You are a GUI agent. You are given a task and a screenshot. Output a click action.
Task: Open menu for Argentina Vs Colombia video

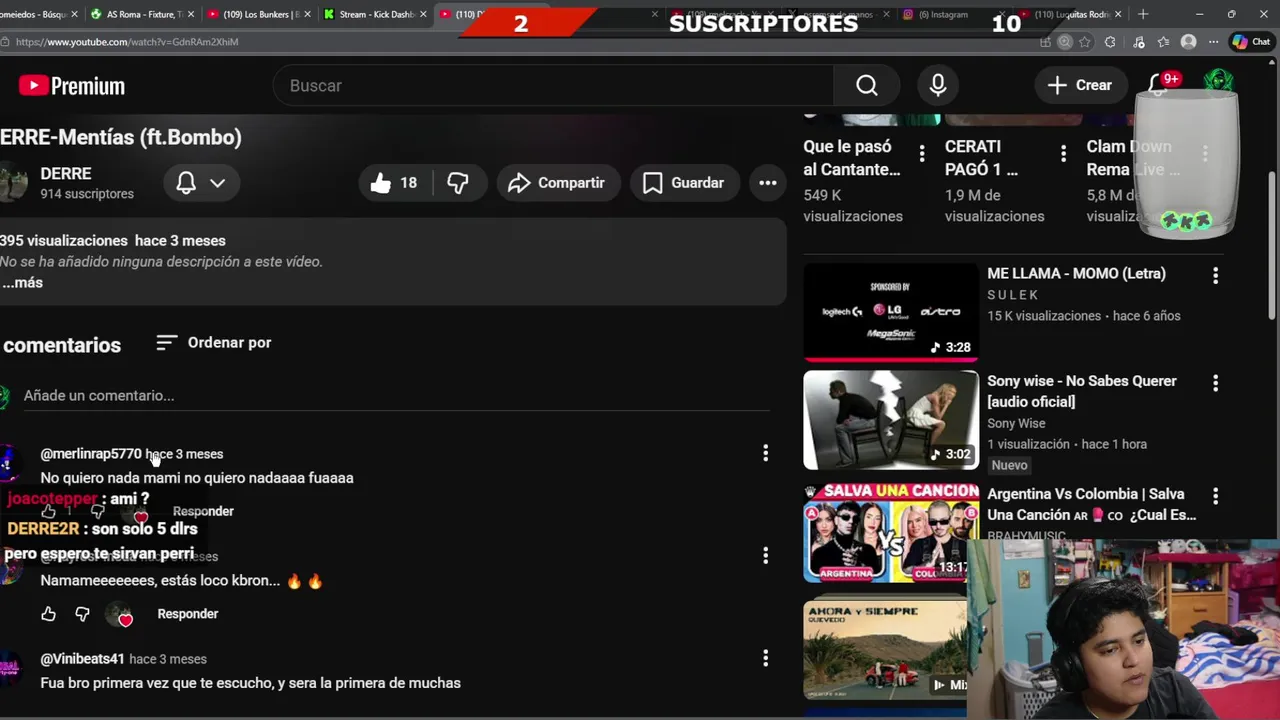tap(1216, 496)
